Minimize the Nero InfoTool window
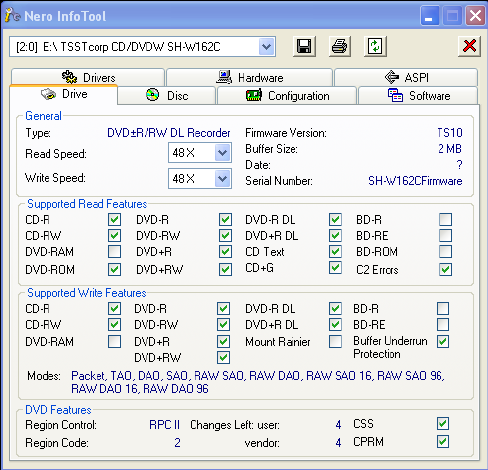This screenshot has width=488, height=470. [x=429, y=16]
